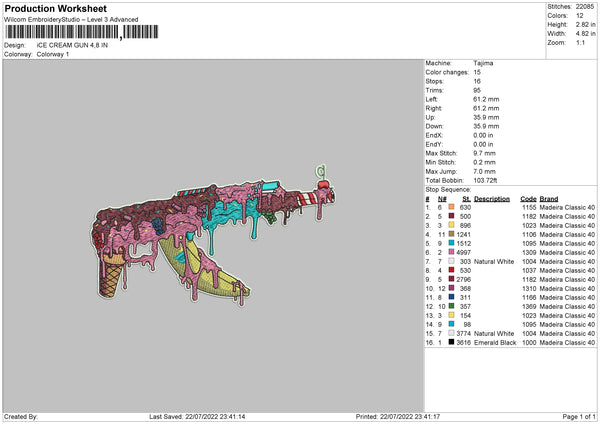Pick the cyan swatch in stop row 5
Viewport: 600px width, 424px height.
[451, 243]
